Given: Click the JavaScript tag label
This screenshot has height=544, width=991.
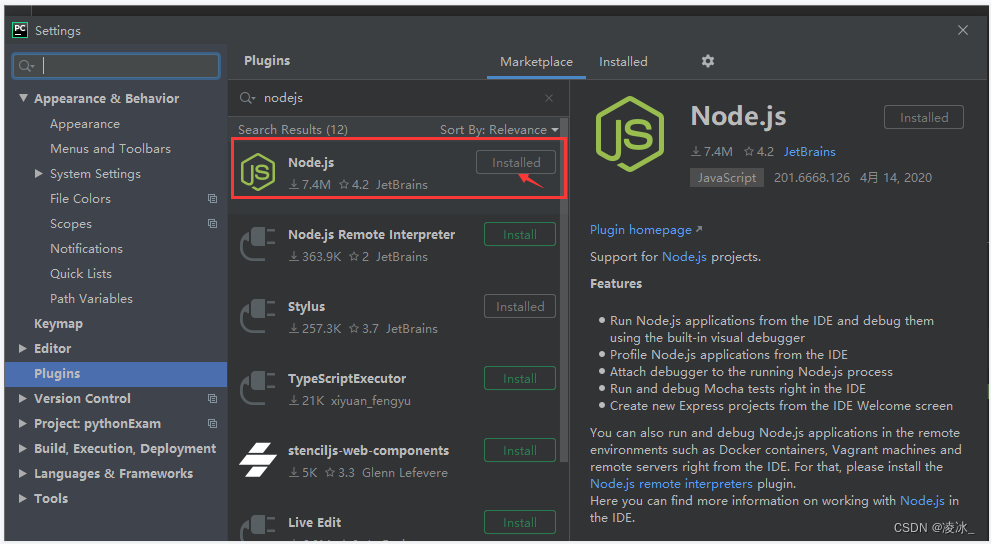Looking at the screenshot, I should pyautogui.click(x=727, y=178).
